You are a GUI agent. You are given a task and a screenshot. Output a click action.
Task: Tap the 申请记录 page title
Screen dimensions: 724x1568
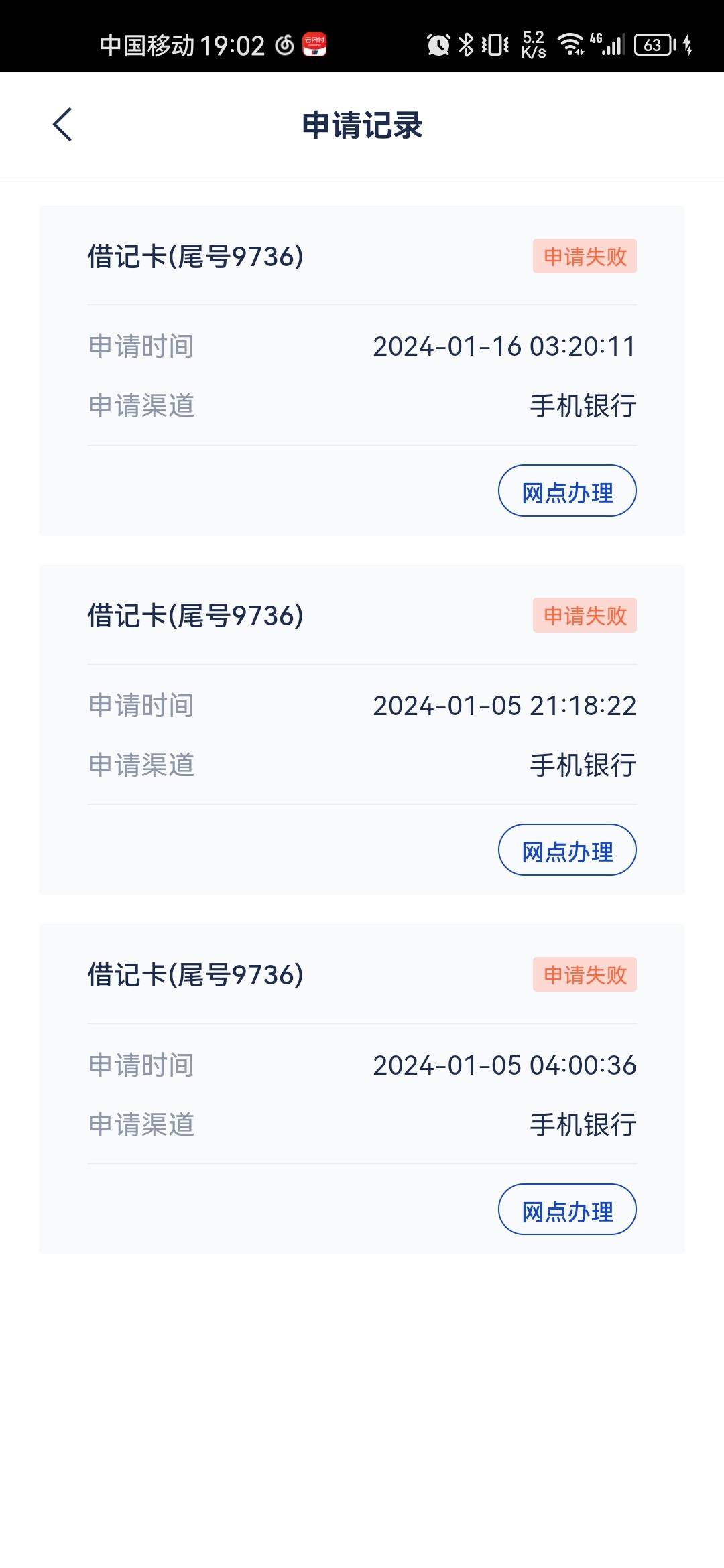coord(362,125)
